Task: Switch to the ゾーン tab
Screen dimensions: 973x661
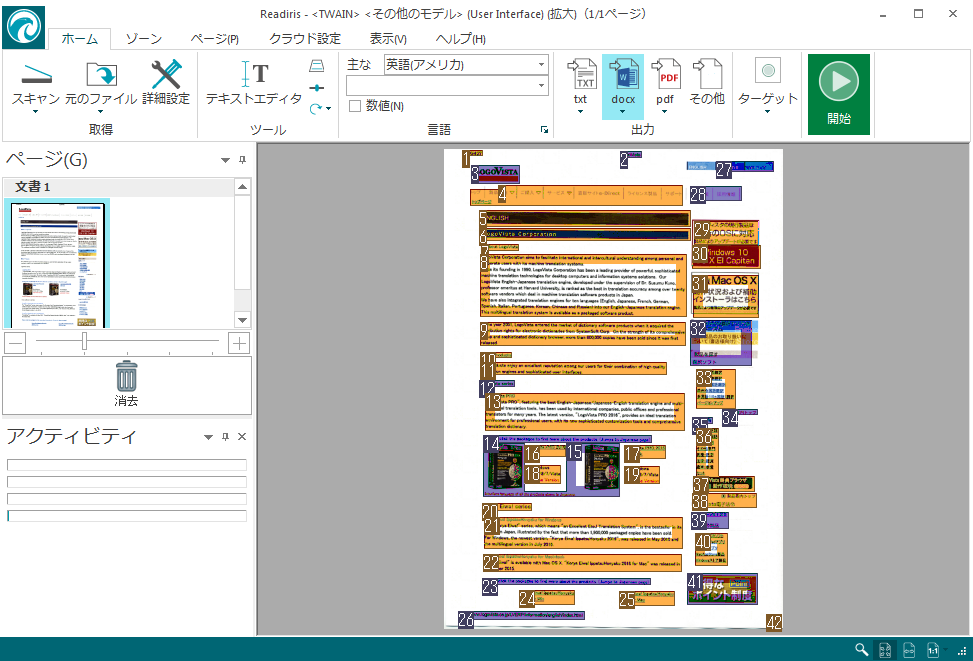Action: [x=143, y=38]
